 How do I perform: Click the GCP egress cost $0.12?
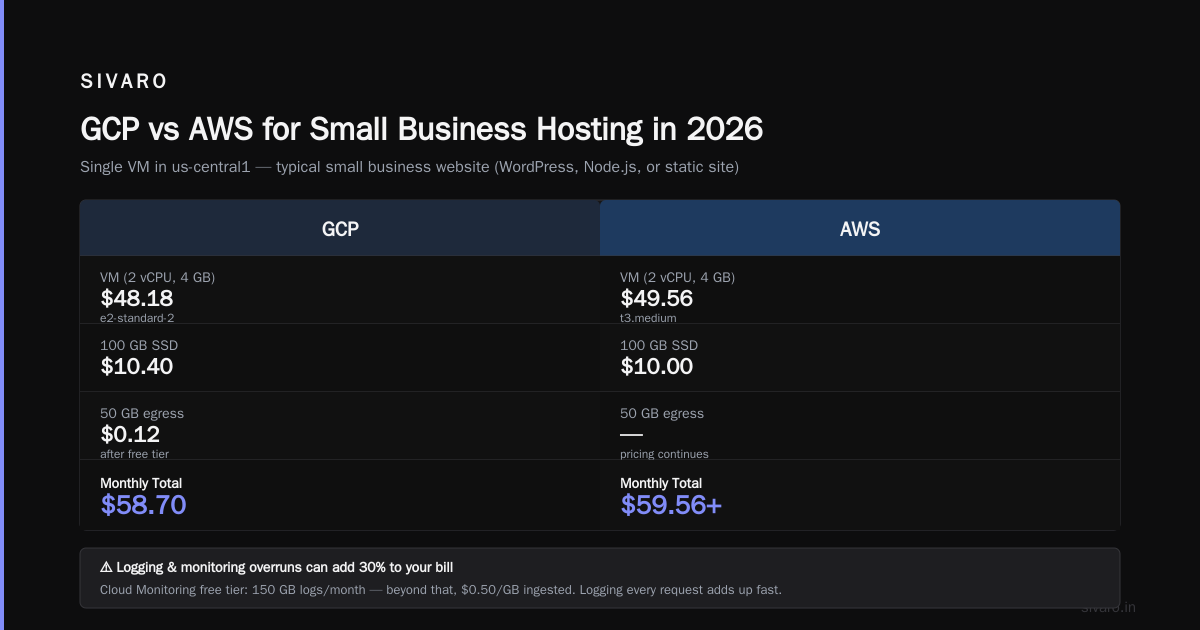click(x=130, y=434)
